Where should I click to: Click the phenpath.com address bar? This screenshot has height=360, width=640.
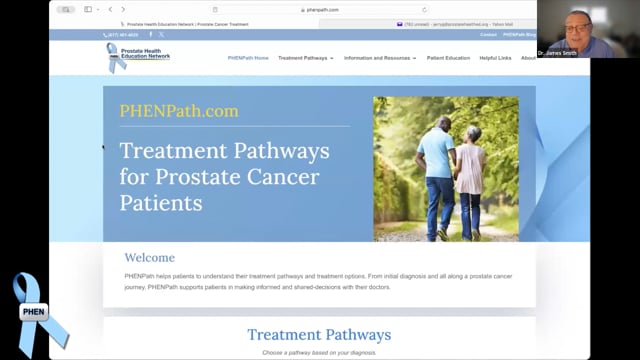click(320, 10)
